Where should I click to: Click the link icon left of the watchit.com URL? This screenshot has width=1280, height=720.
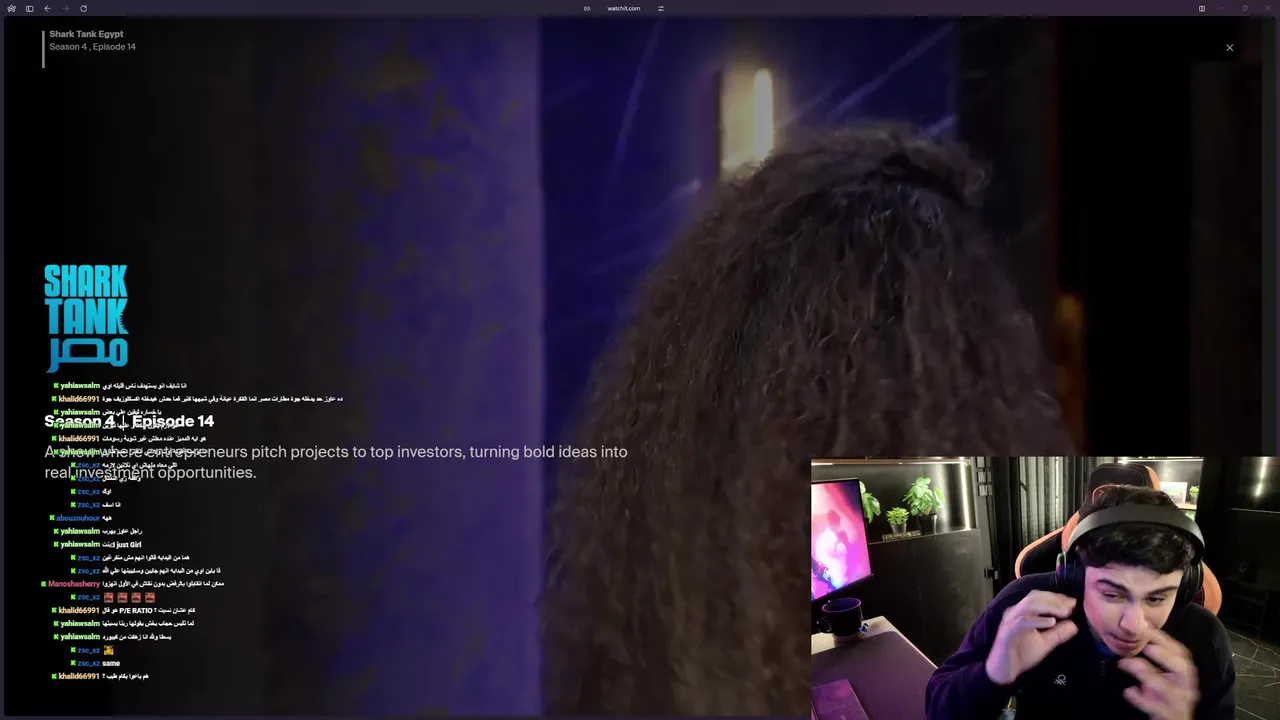tap(587, 8)
